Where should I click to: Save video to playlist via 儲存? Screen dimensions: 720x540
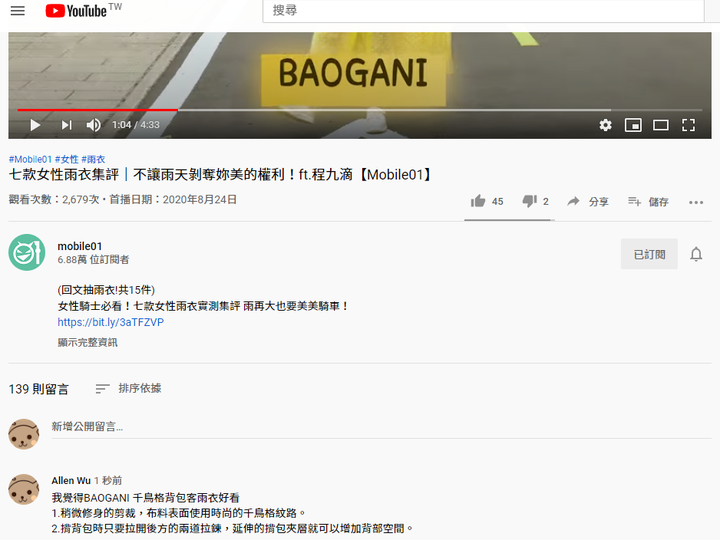(648, 202)
